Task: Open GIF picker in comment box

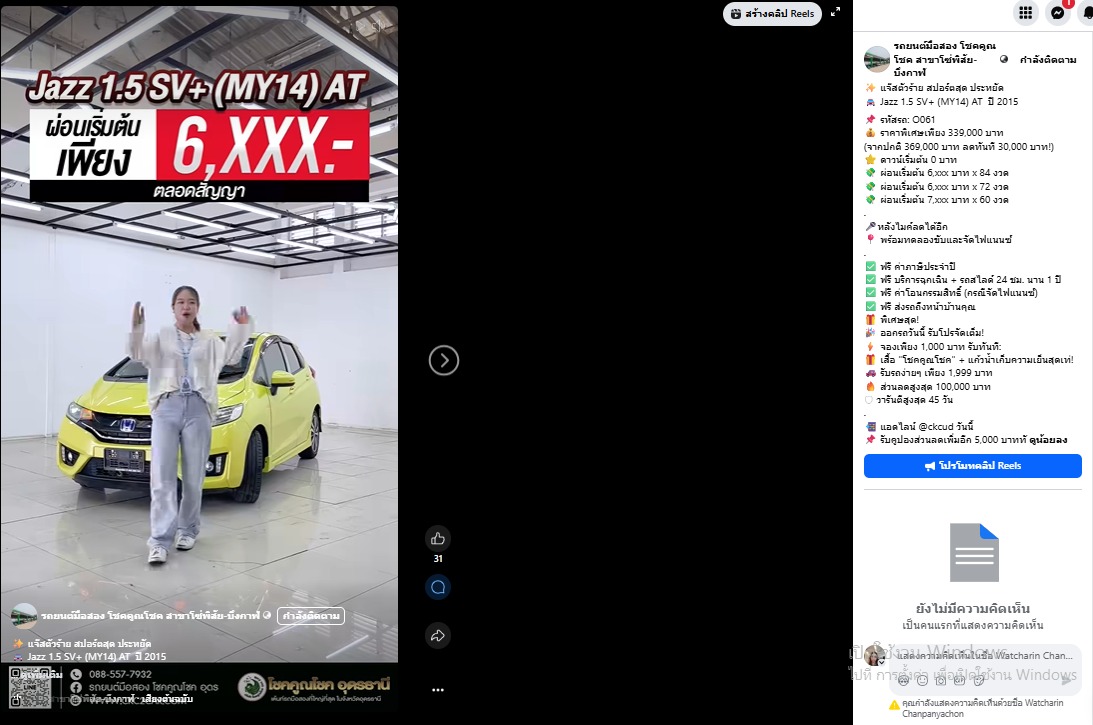Action: pos(960,680)
